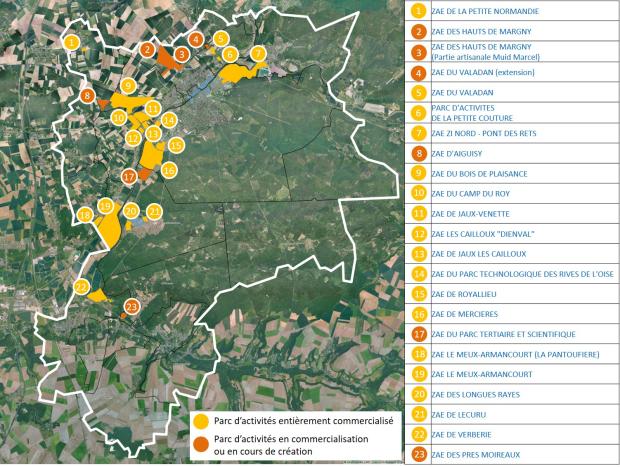The width and height of the screenshot is (620, 467).
Task: Select map marker number 19
Action: point(105,206)
